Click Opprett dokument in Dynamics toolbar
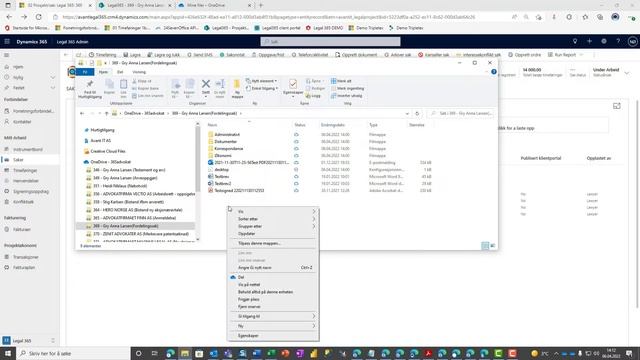This screenshot has width=640, height=360. tap(356, 55)
